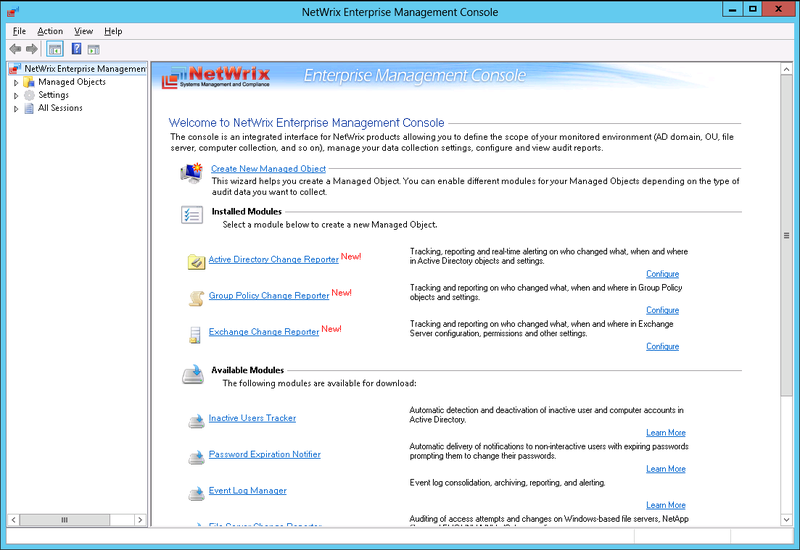Image resolution: width=800 pixels, height=550 pixels.
Task: Click the All Sessions document icon
Action: pos(29,108)
